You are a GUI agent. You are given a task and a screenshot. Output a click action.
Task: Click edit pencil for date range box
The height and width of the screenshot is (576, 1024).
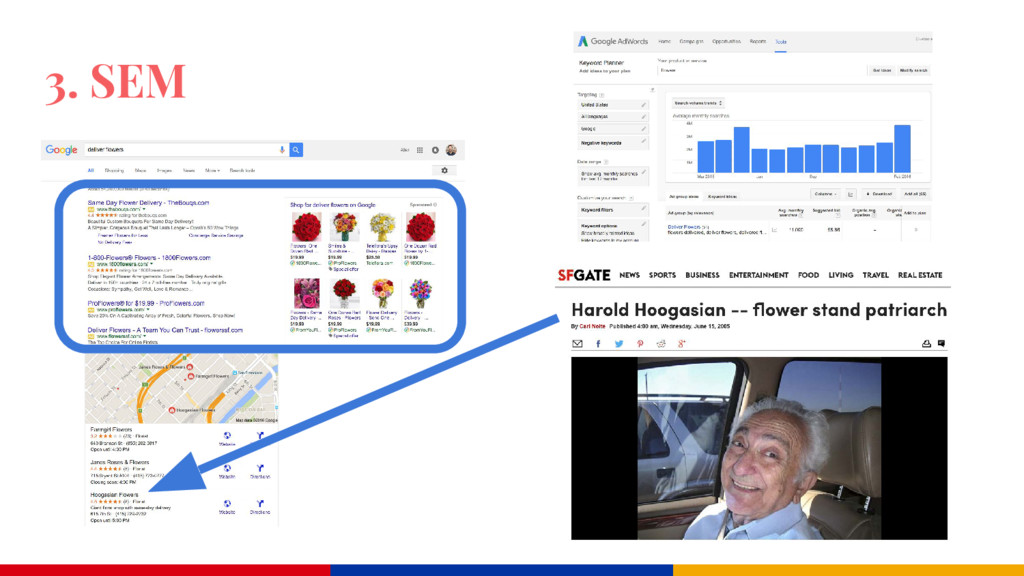[643, 173]
